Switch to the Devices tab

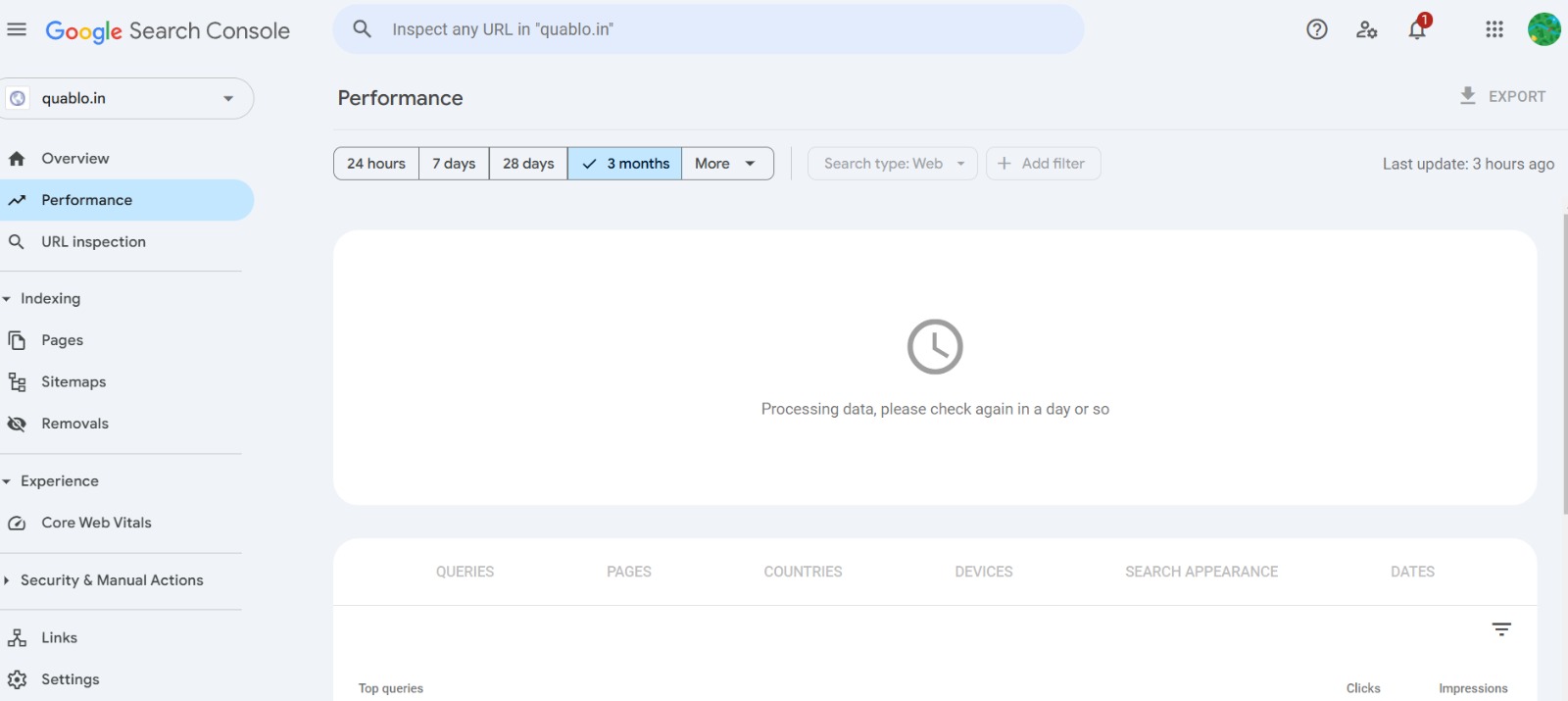click(984, 572)
